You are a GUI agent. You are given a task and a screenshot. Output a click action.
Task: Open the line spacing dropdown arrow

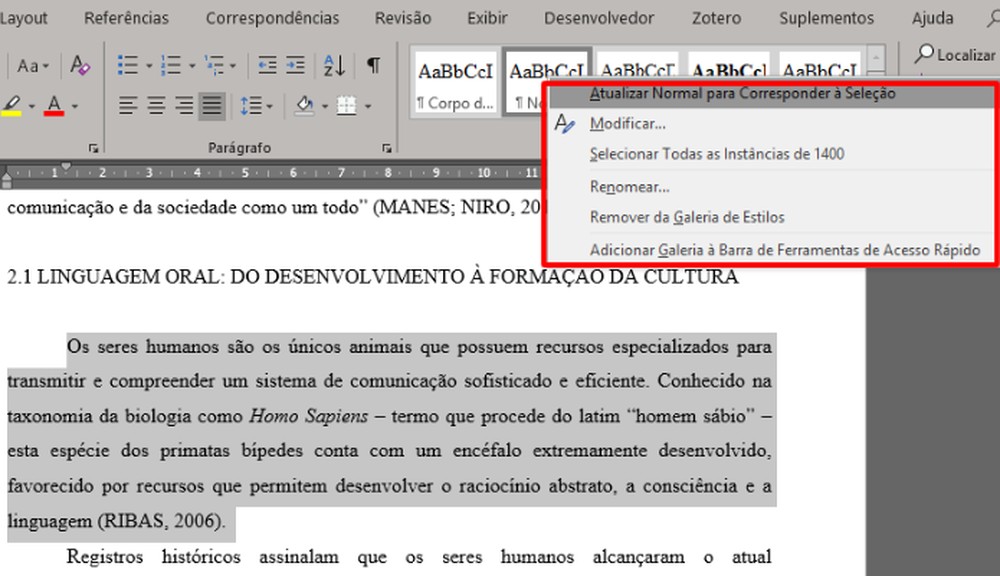coord(268,105)
